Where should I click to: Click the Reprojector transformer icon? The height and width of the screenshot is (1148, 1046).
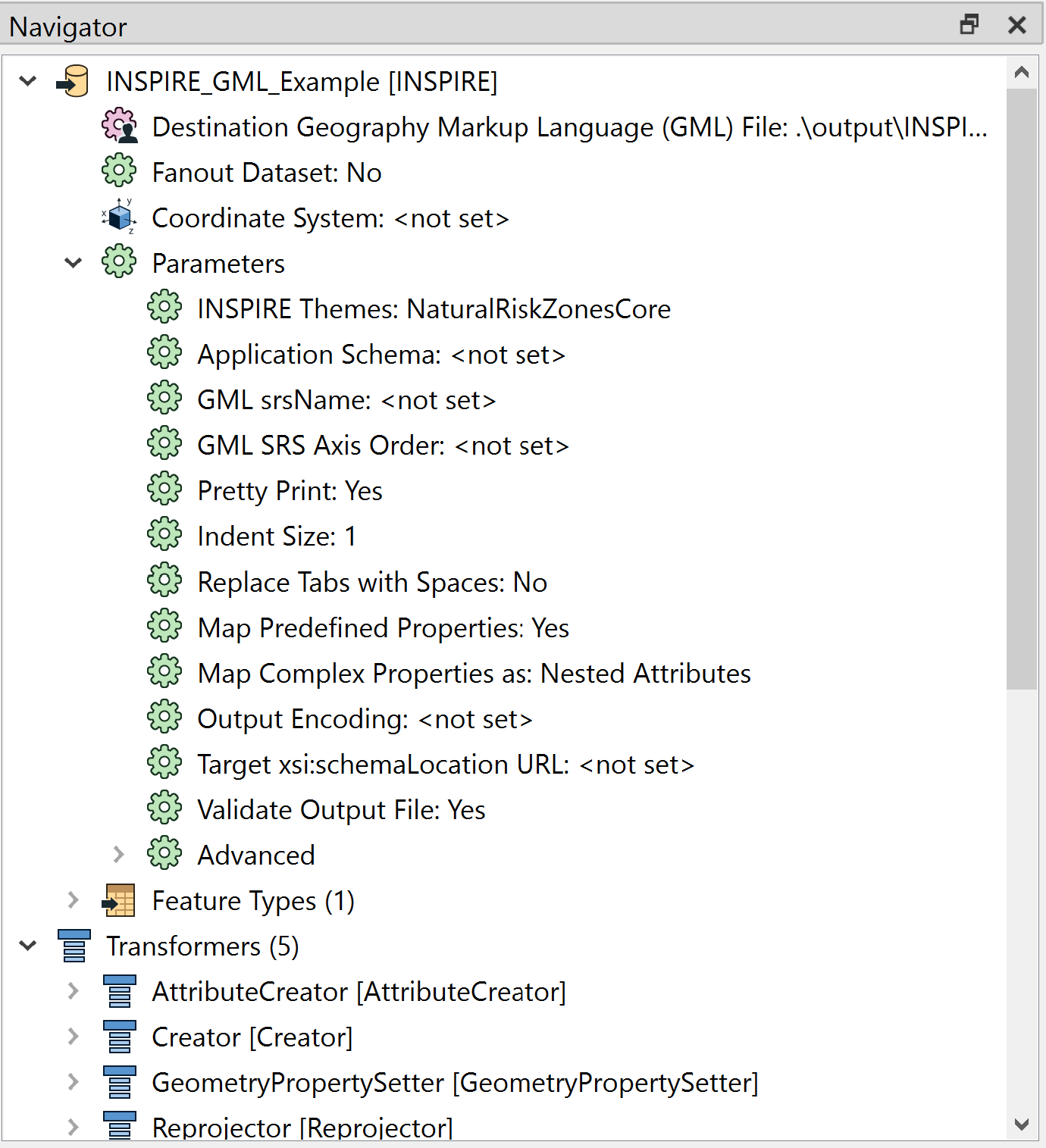120,1126
